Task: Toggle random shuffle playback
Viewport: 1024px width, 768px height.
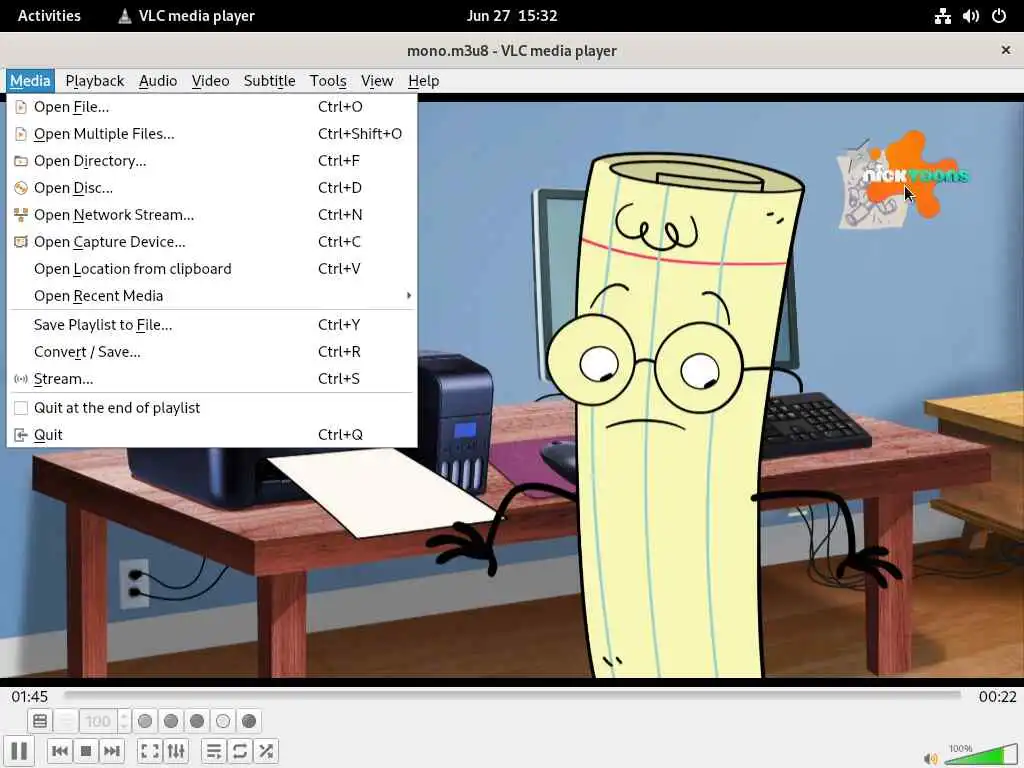Action: coord(266,750)
